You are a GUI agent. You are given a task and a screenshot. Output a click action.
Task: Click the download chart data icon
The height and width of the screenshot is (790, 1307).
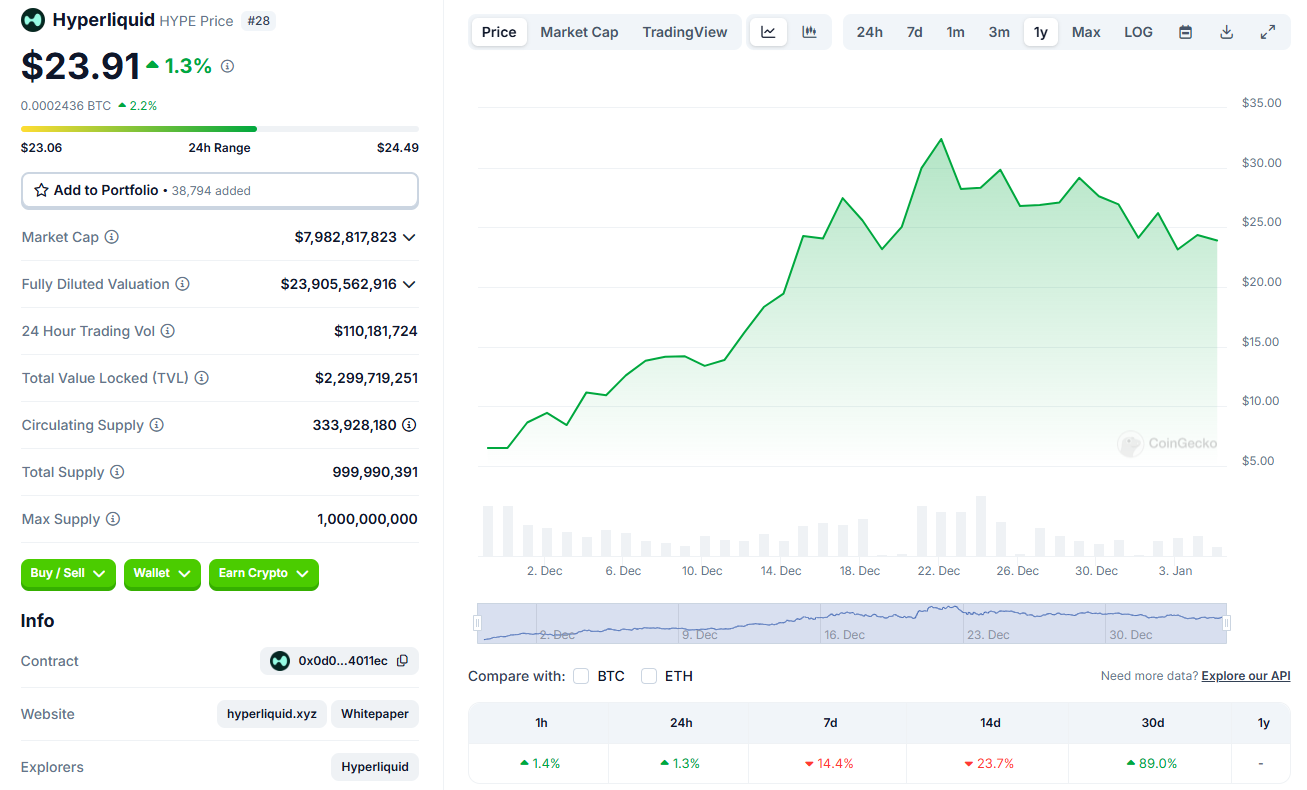tap(1226, 32)
